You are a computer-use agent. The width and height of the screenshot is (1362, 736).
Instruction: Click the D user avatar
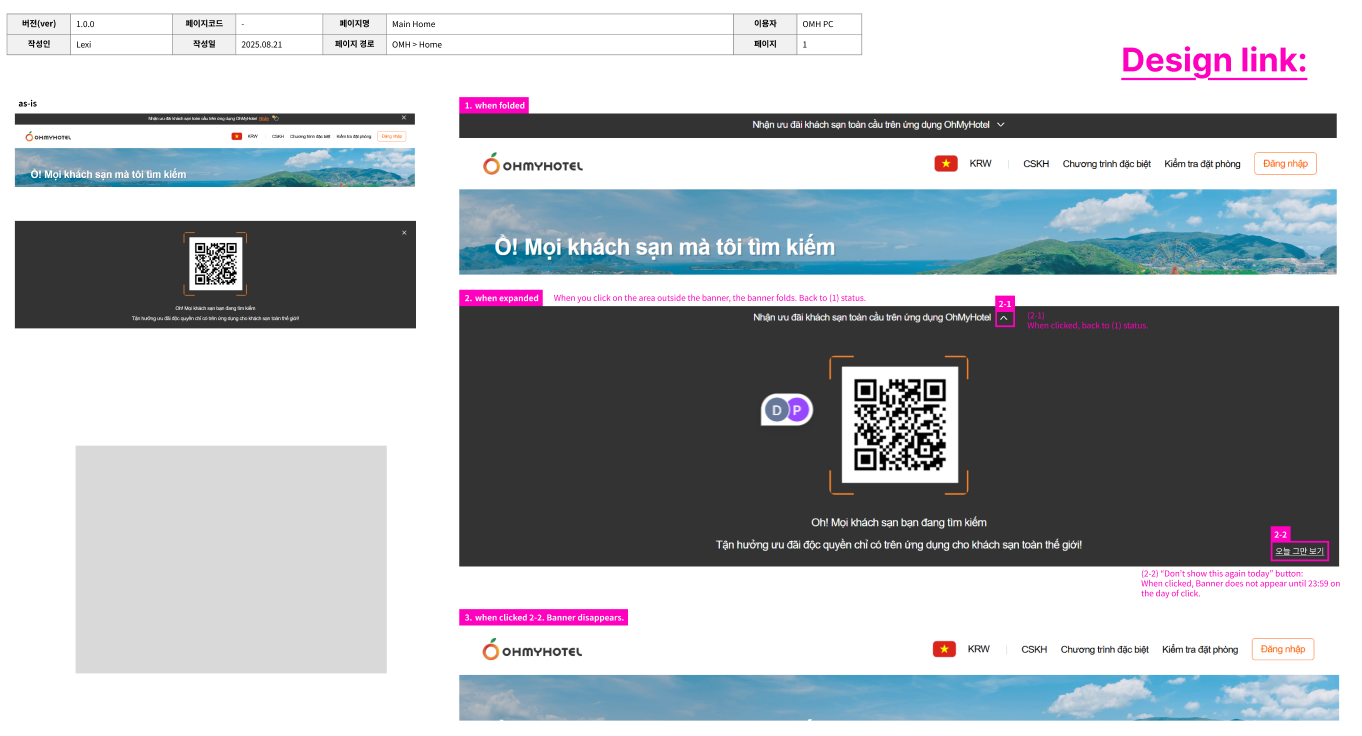[776, 410]
